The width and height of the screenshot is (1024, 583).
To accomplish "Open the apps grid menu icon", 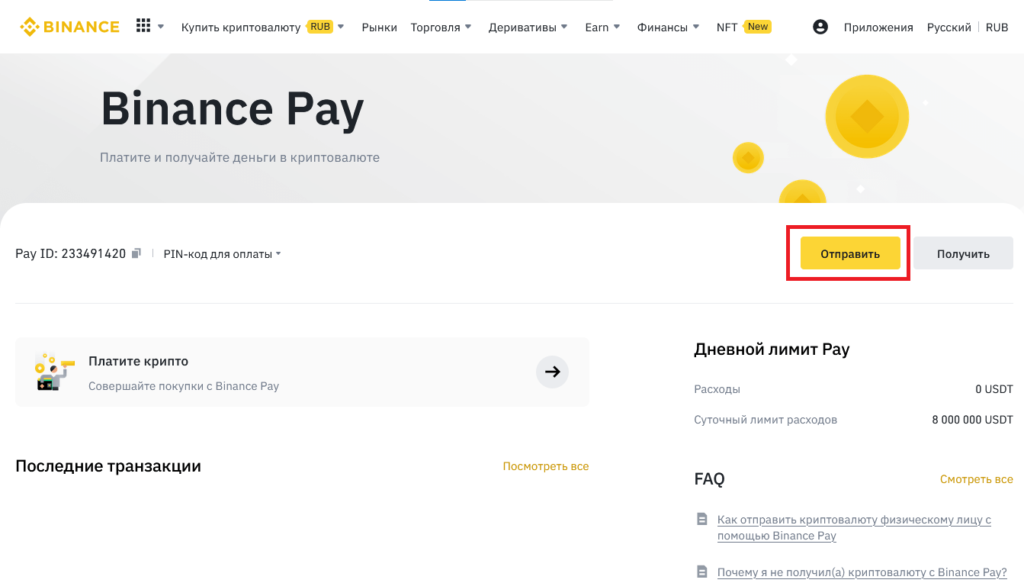I will [x=143, y=27].
